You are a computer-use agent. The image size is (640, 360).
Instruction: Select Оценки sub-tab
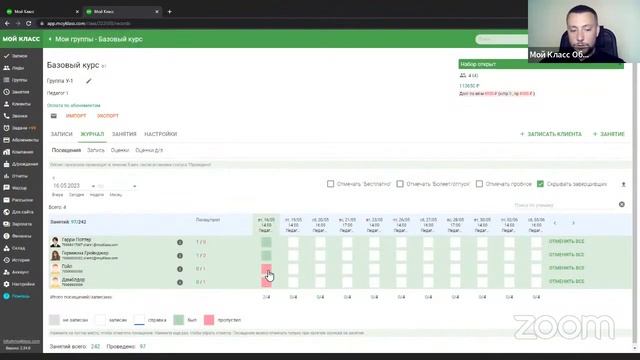[120, 150]
